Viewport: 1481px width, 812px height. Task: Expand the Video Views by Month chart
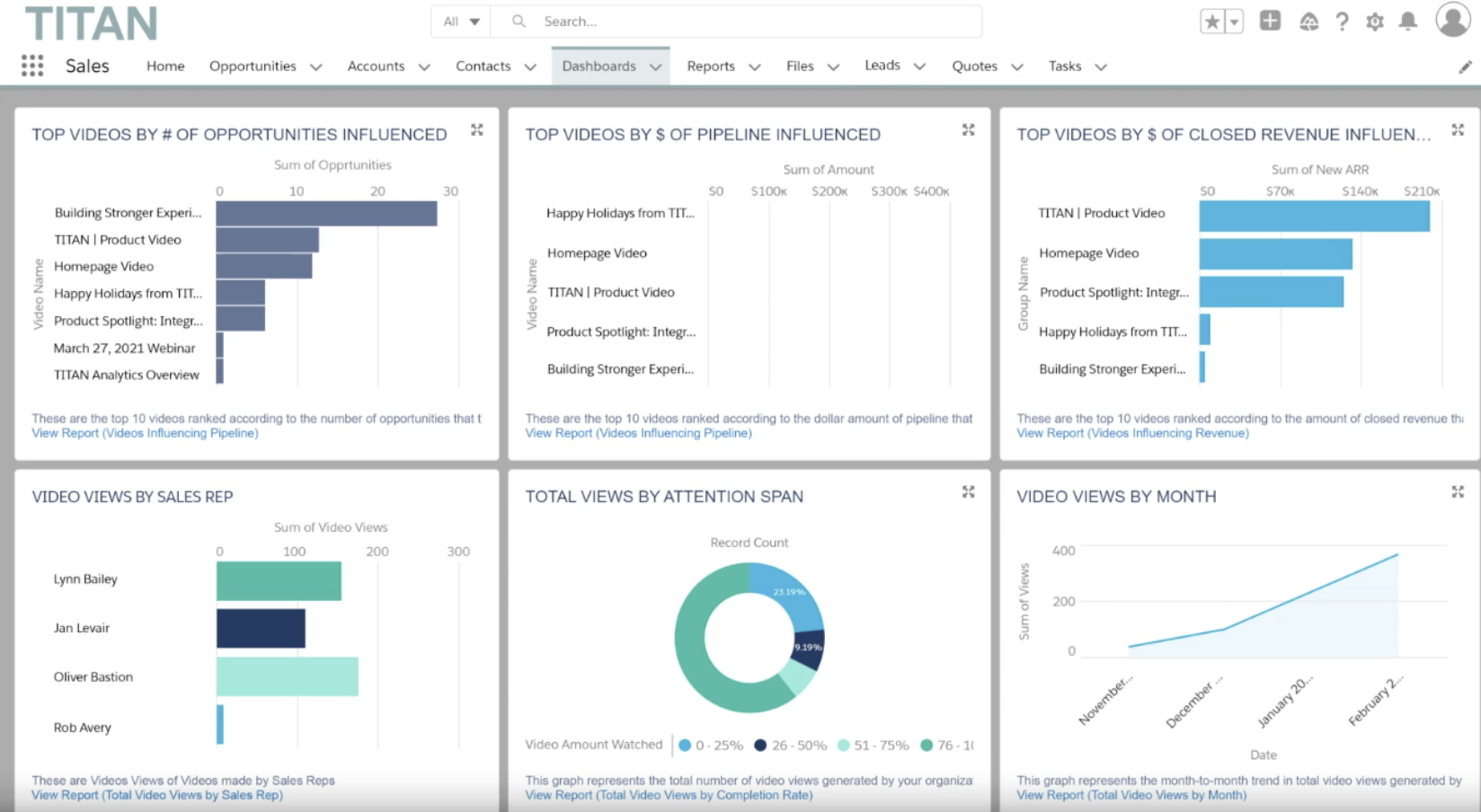[1458, 492]
